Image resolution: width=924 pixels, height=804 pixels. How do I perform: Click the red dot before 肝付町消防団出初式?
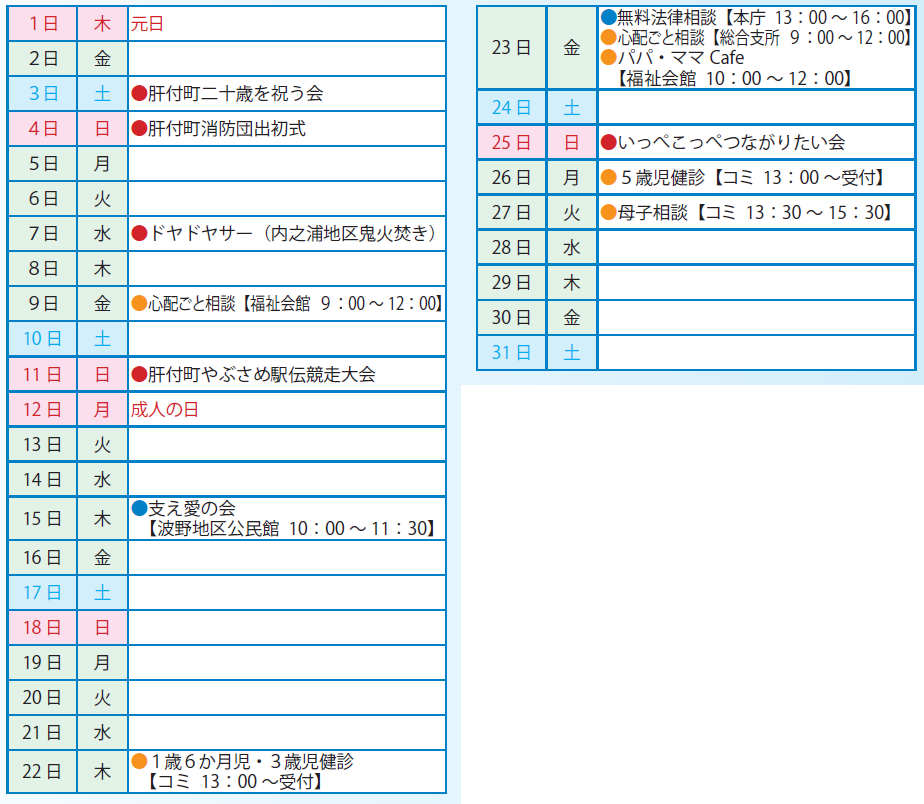pyautogui.click(x=140, y=129)
